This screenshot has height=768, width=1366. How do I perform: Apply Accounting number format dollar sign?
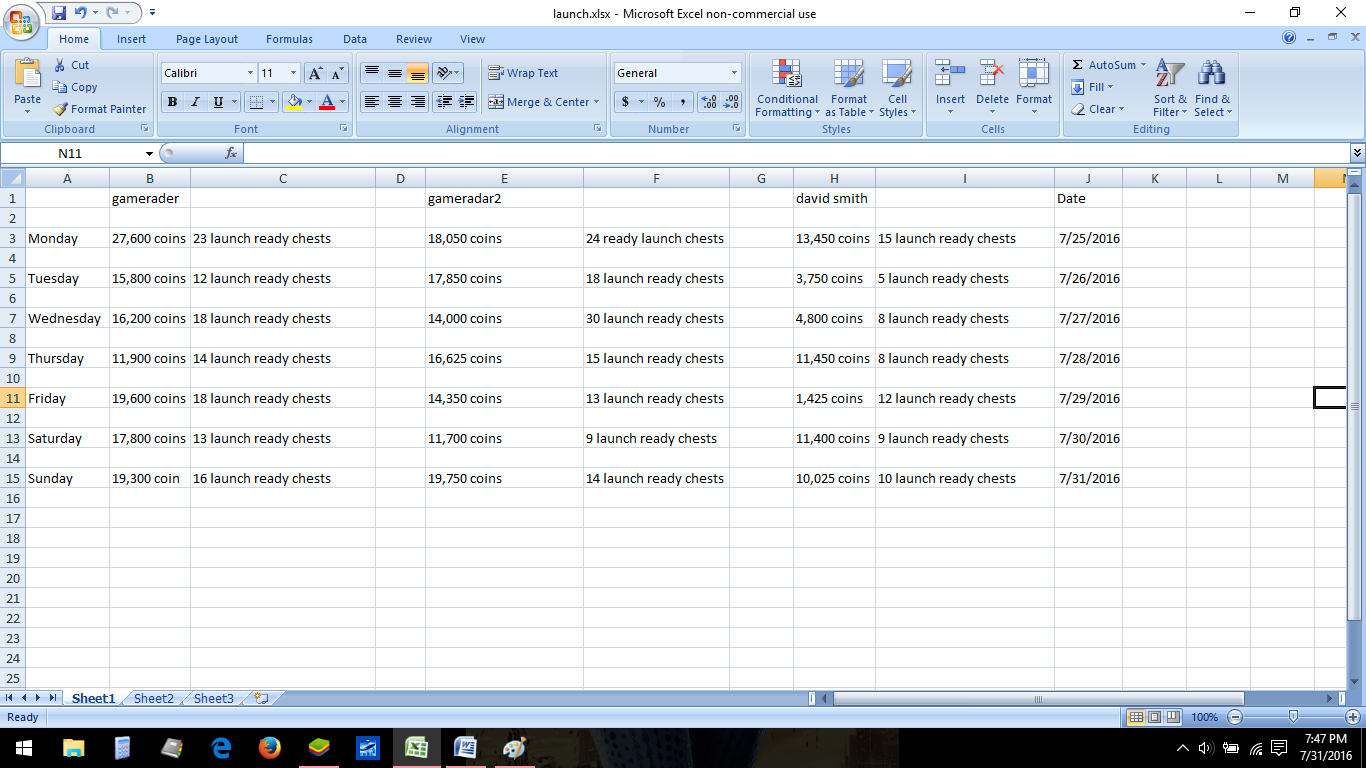tap(626, 102)
